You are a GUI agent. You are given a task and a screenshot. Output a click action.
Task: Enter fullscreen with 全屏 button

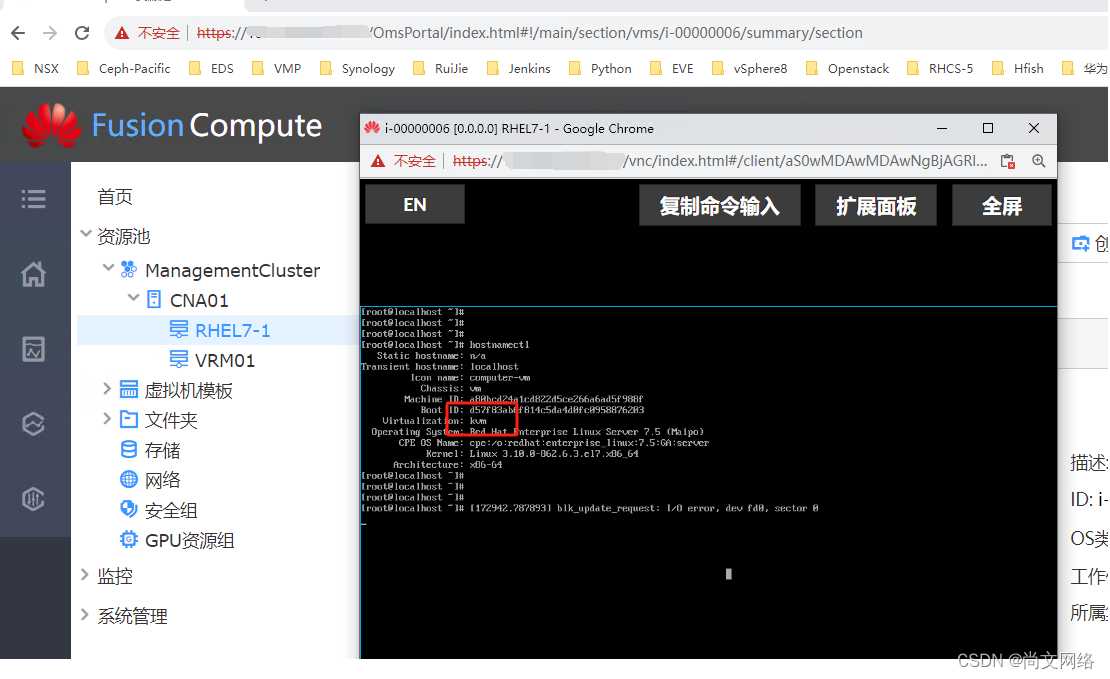1002,205
